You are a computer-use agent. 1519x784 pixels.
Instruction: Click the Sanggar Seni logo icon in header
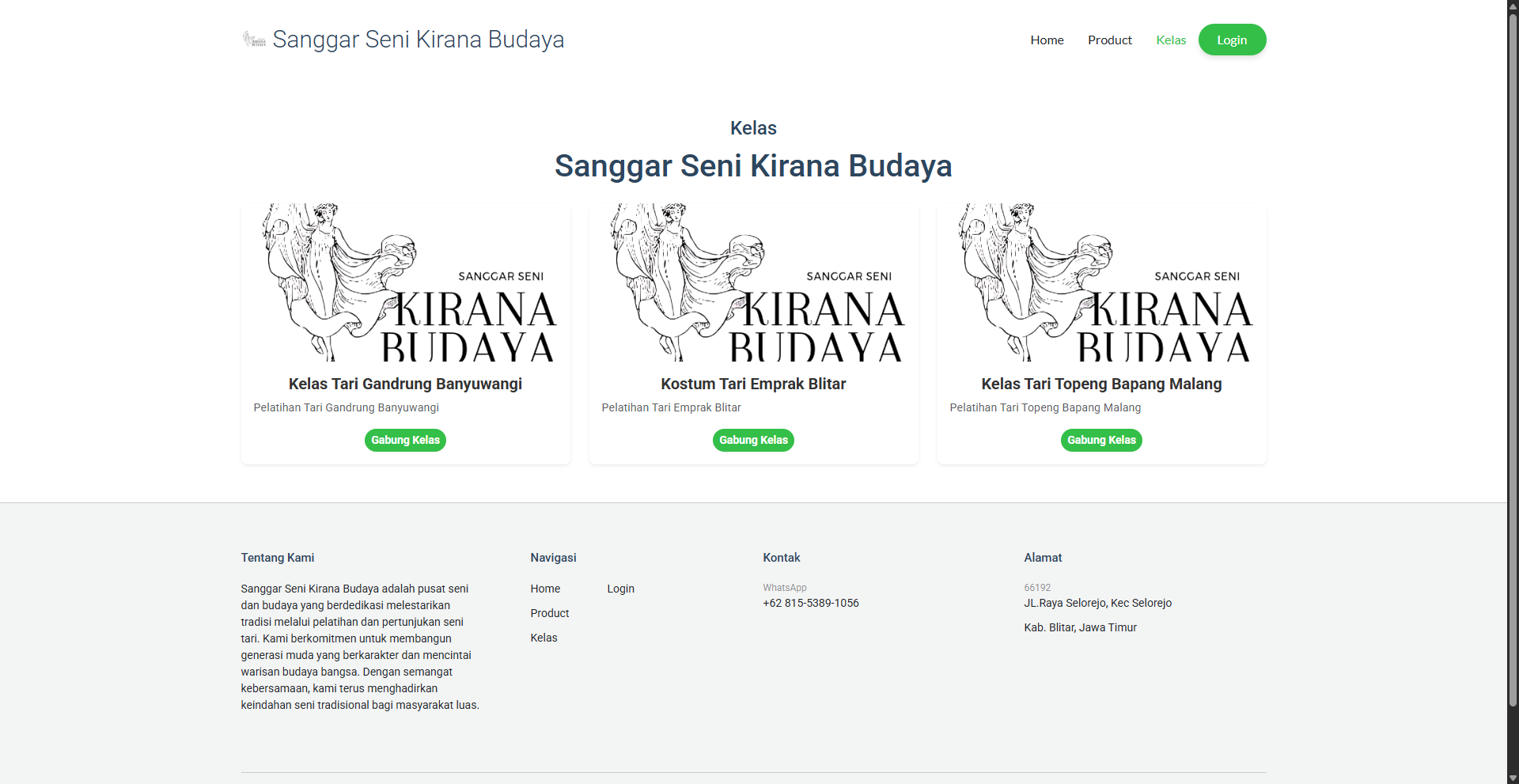(254, 40)
